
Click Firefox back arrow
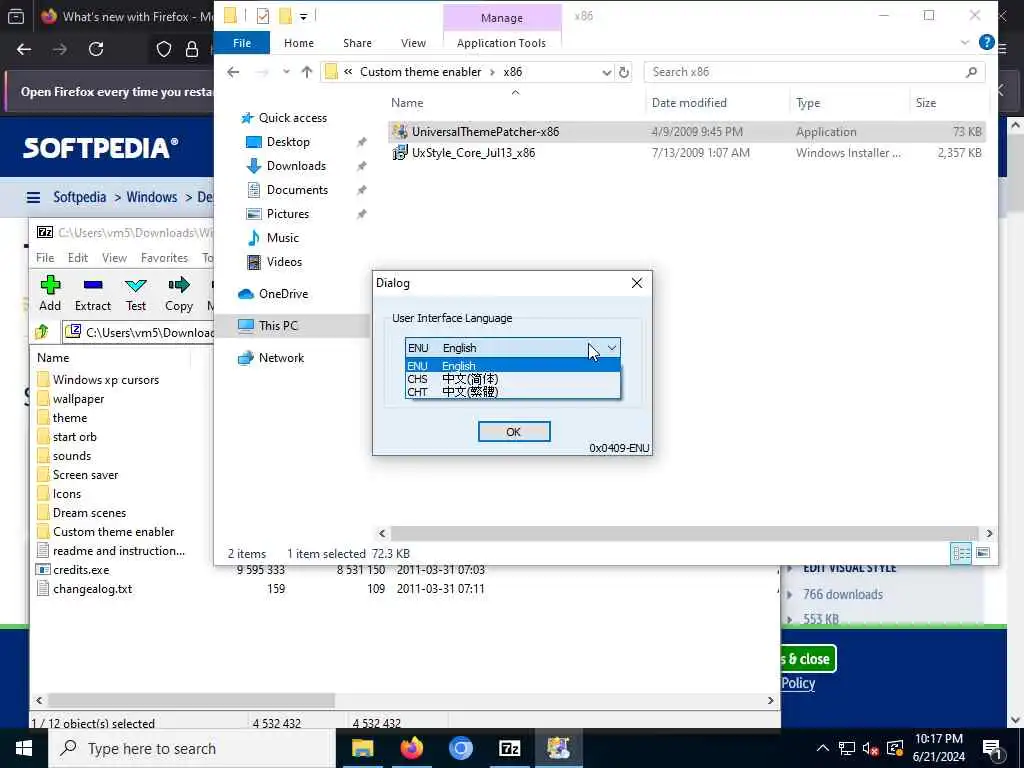click(x=24, y=49)
